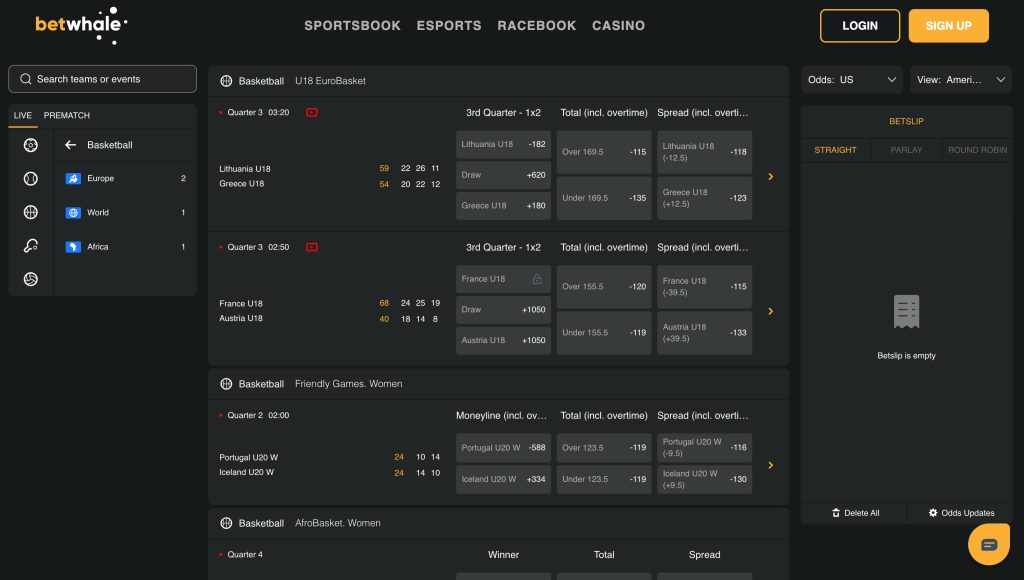Bet Draw +1050 in France vs Austria
This screenshot has height=580, width=1024.
click(503, 310)
